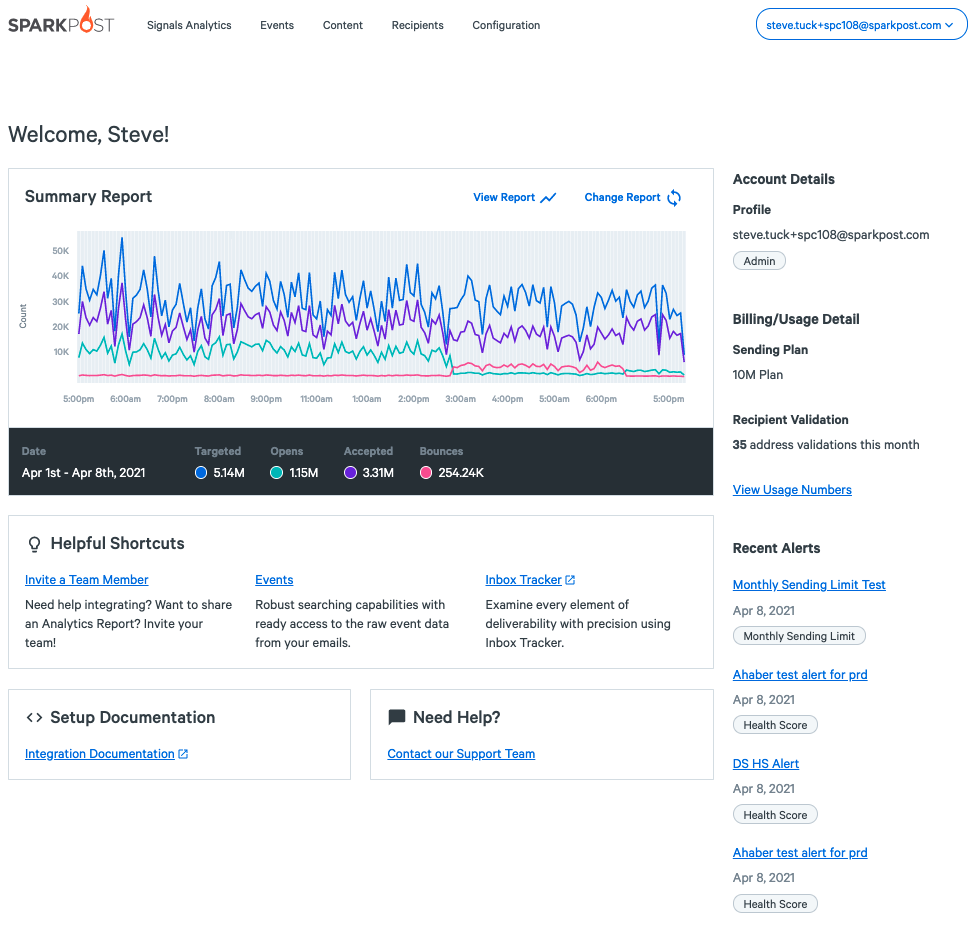The height and width of the screenshot is (933, 978).
Task: Click the 1.15M Opens value
Action: (304, 473)
